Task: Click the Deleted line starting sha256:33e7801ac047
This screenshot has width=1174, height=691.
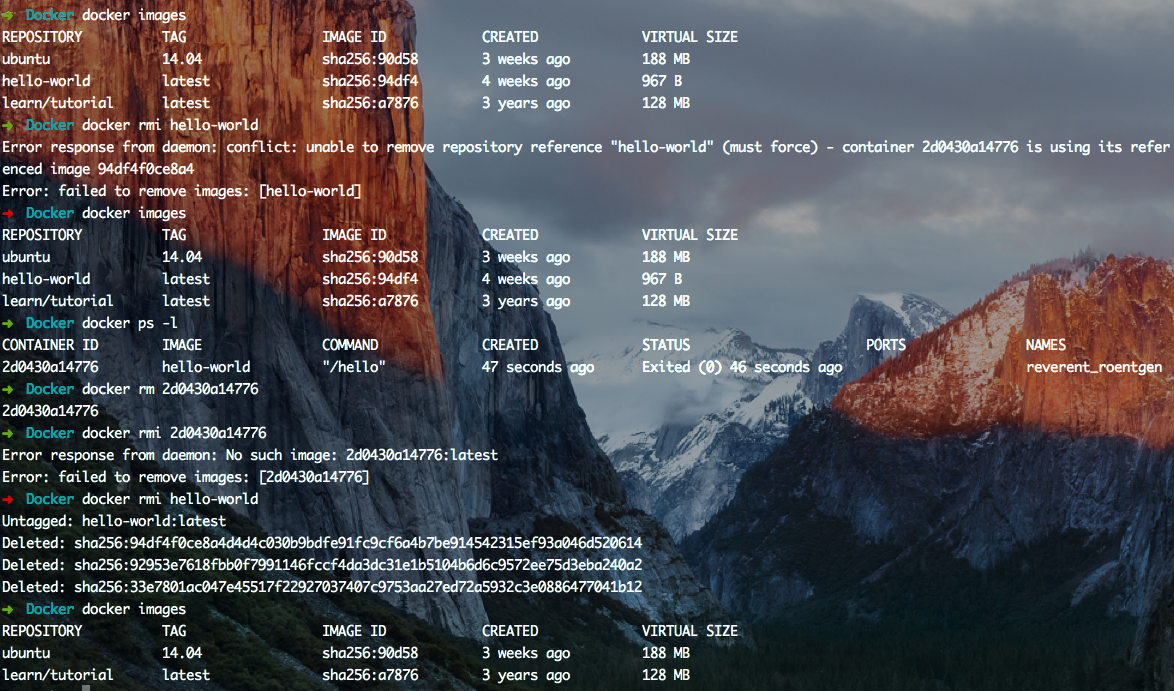Action: 322,587
